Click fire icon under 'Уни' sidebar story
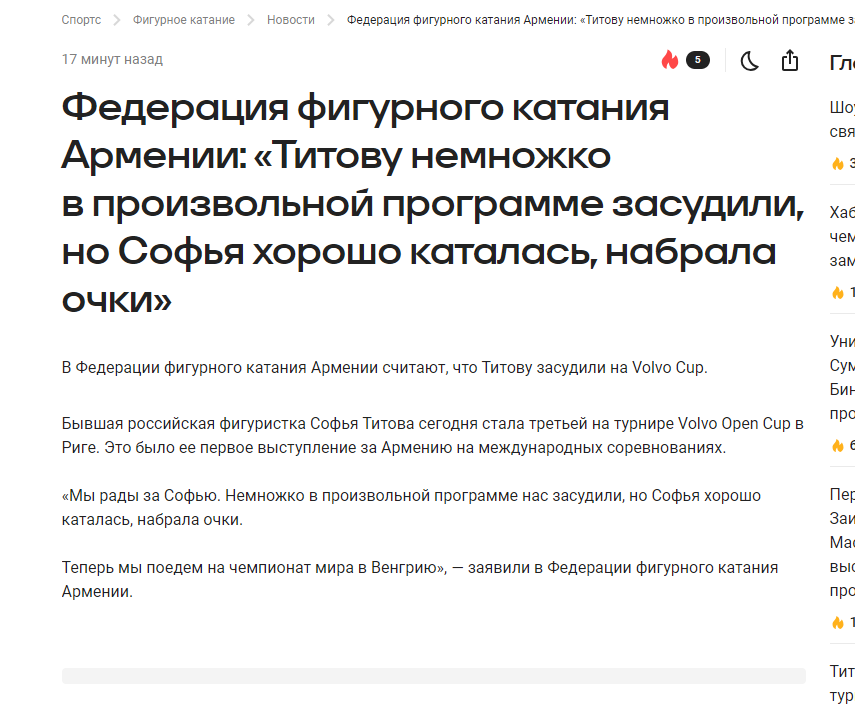Image resolution: width=855 pixels, height=710 pixels. pos(838,445)
